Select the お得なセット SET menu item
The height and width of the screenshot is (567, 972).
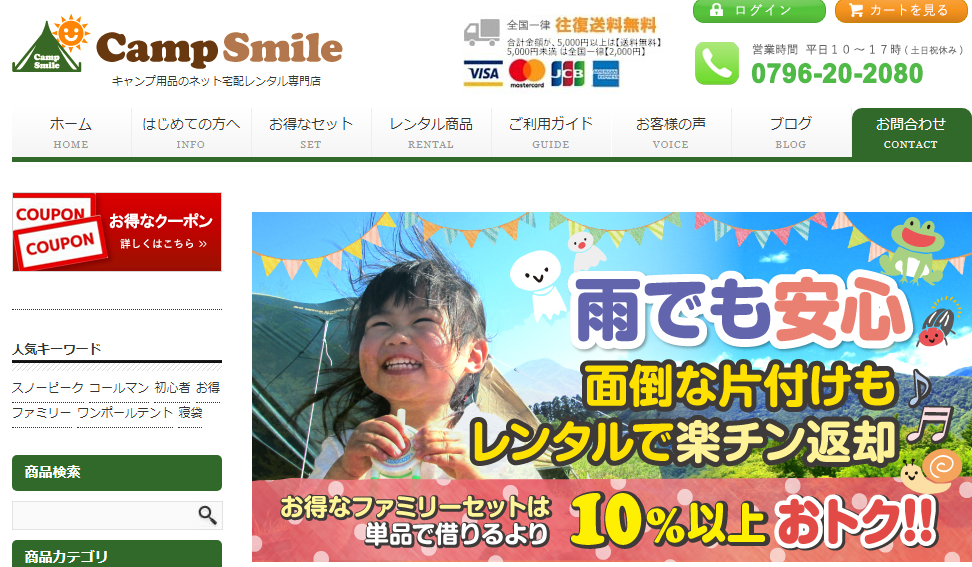pyautogui.click(x=311, y=132)
